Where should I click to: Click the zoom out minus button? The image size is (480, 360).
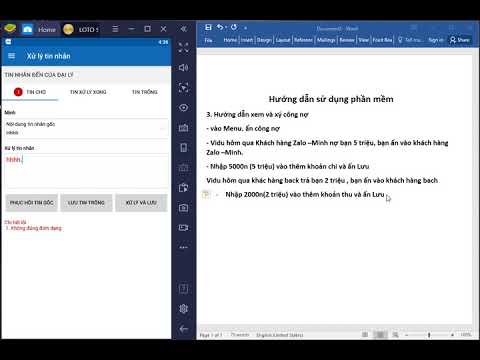[407, 335]
